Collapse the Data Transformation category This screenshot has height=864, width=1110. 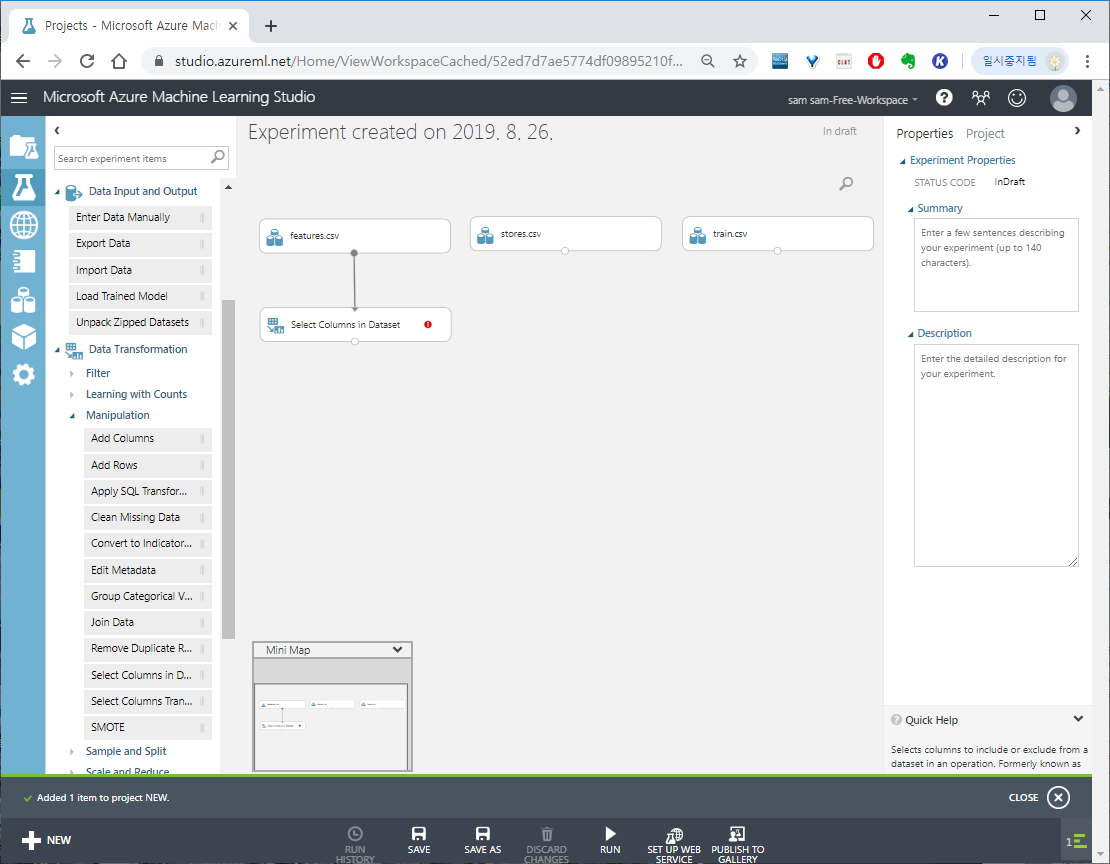[x=57, y=350]
